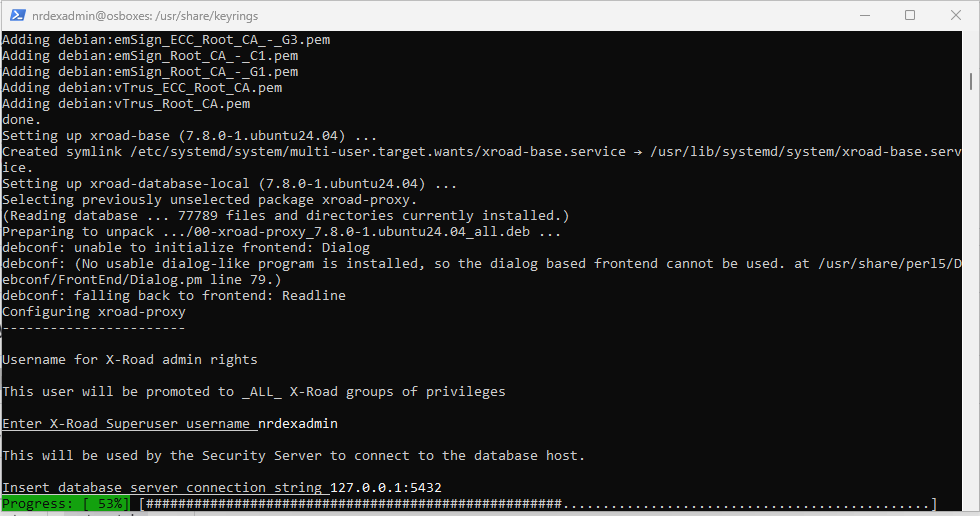
Task: Close the terminal window
Action: click(956, 15)
